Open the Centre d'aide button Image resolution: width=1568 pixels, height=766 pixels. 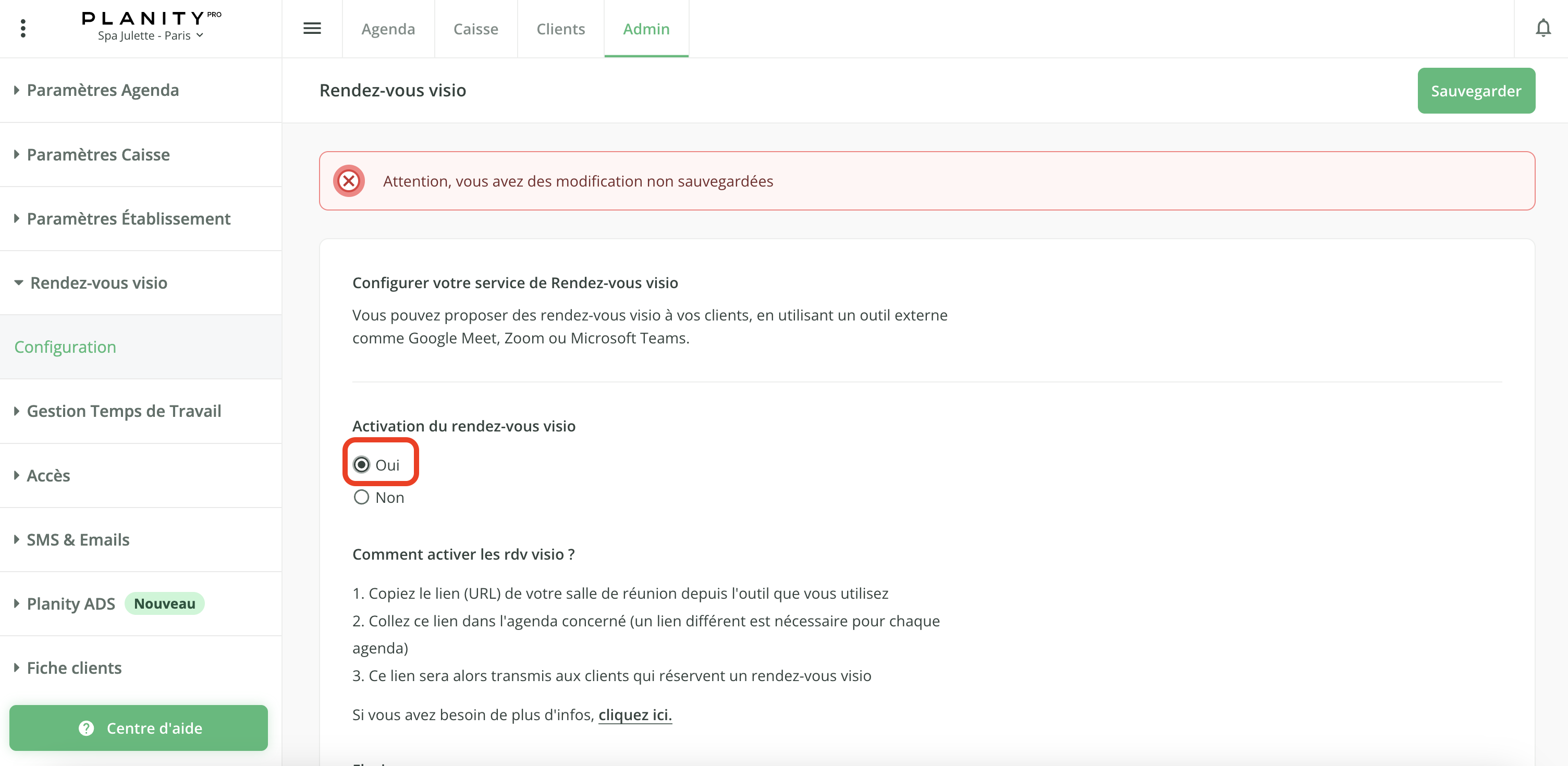139,728
